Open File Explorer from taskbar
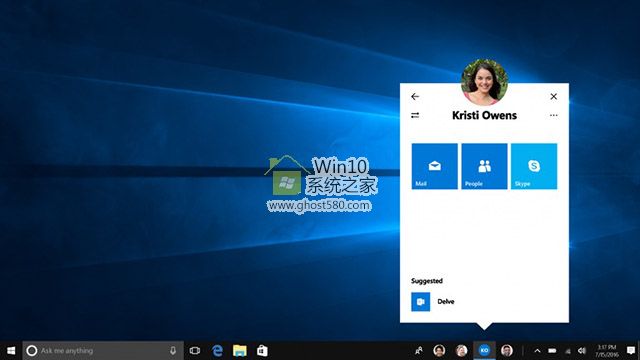640x360 pixels. tap(240, 351)
